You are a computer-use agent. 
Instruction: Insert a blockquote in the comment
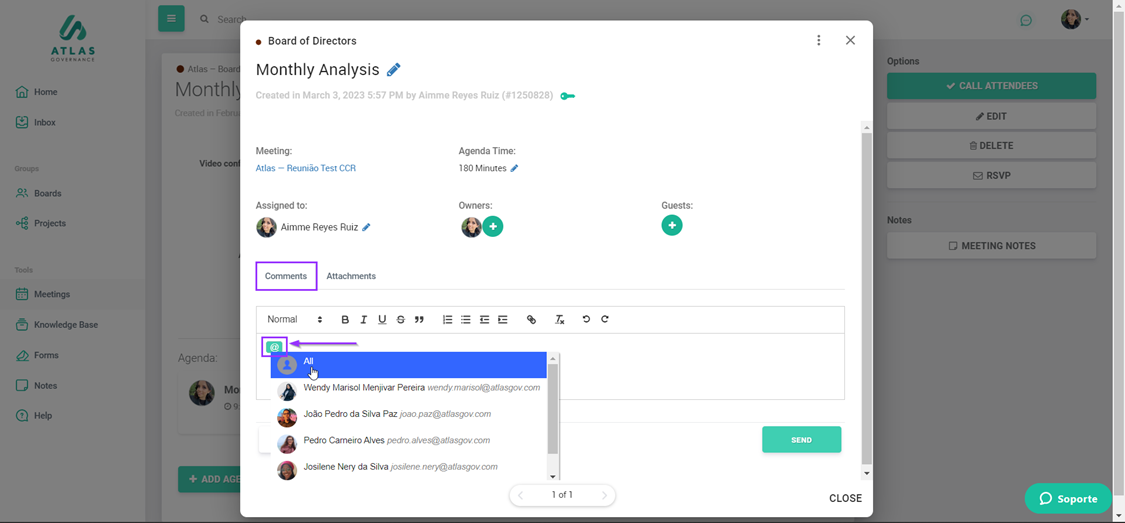[419, 320]
